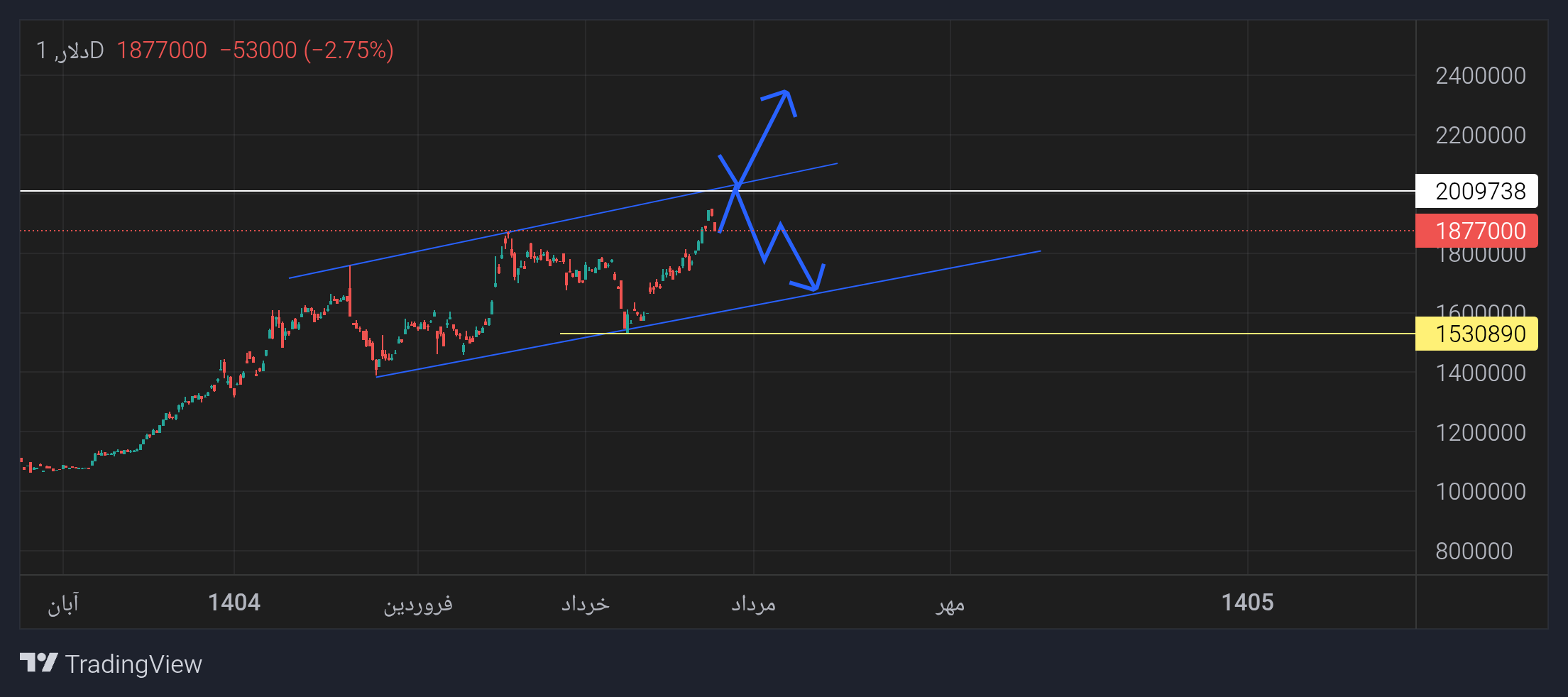Select the دلار 1D symbol title

point(70,50)
